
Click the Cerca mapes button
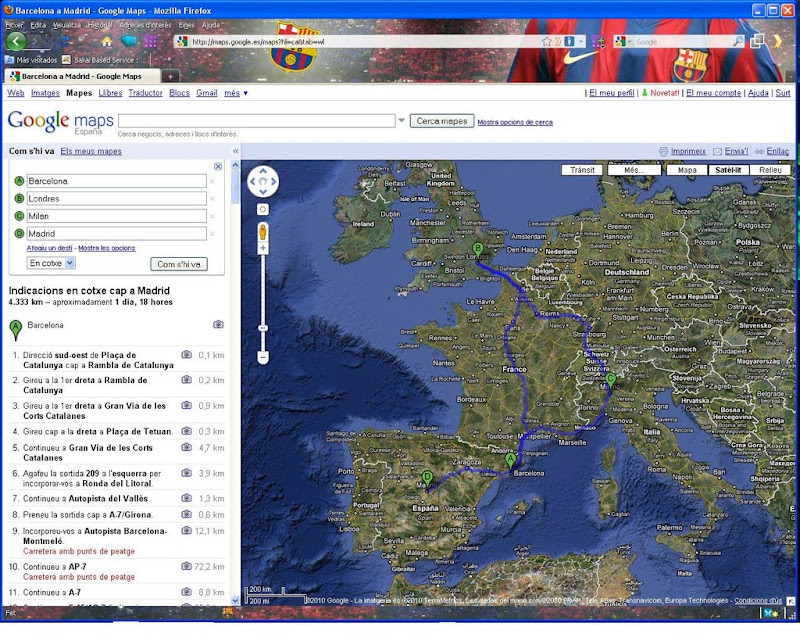point(442,121)
